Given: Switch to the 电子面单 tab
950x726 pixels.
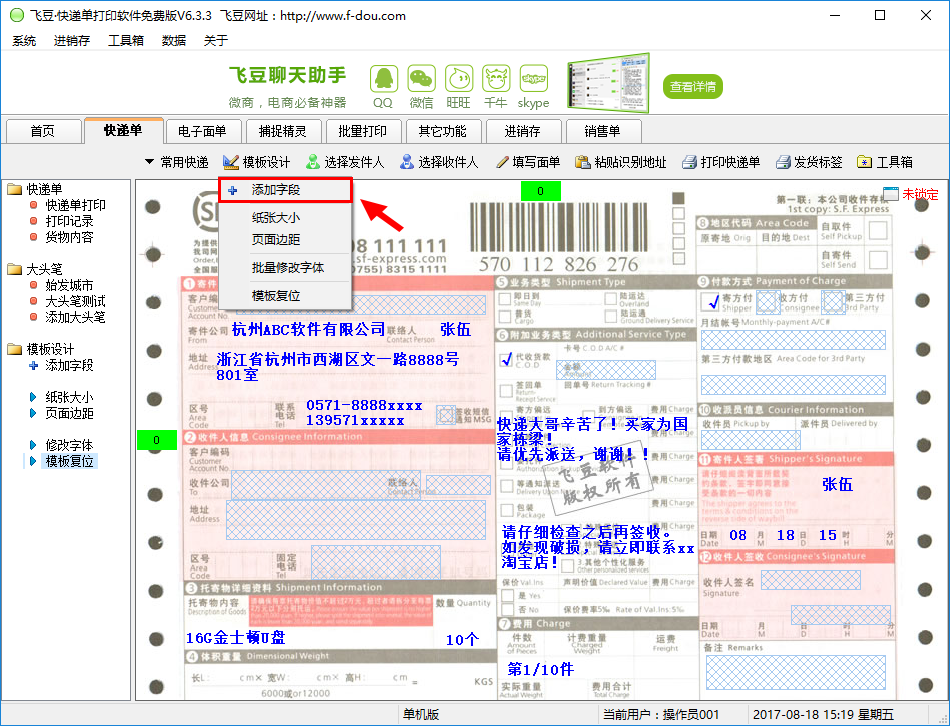Looking at the screenshot, I should click(202, 131).
